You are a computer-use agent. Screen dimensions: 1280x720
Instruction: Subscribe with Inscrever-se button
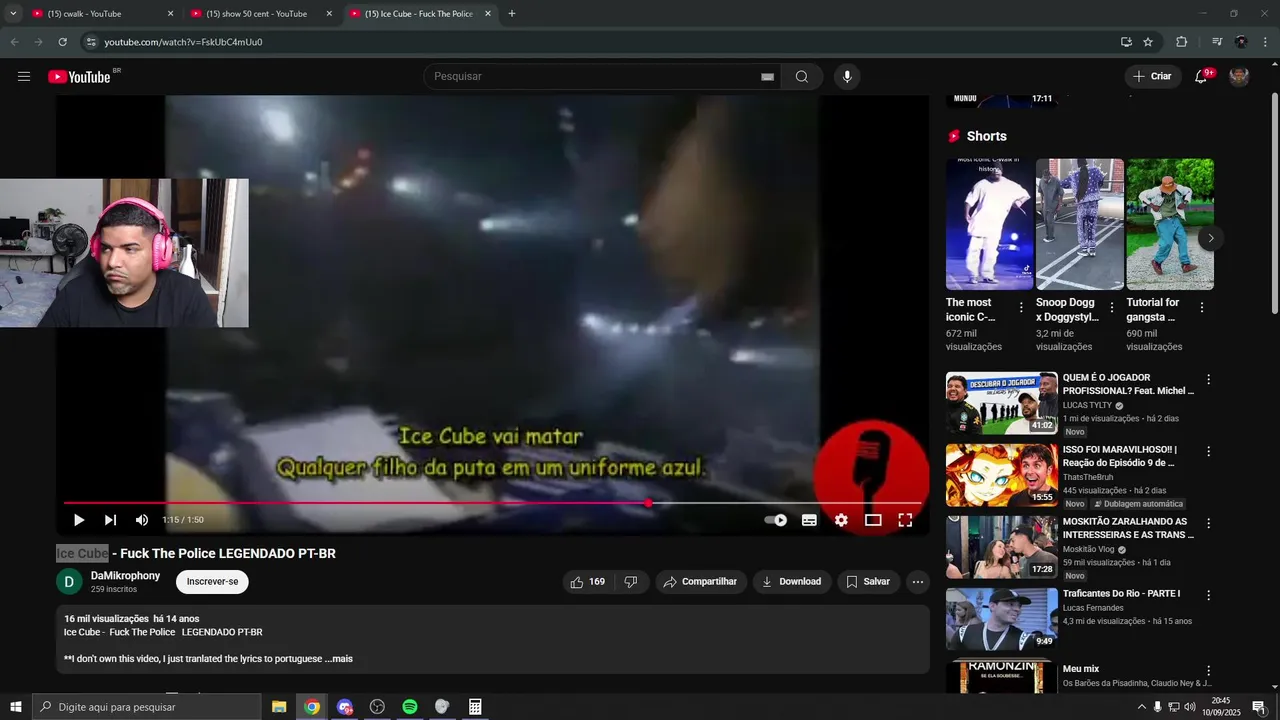tap(212, 582)
